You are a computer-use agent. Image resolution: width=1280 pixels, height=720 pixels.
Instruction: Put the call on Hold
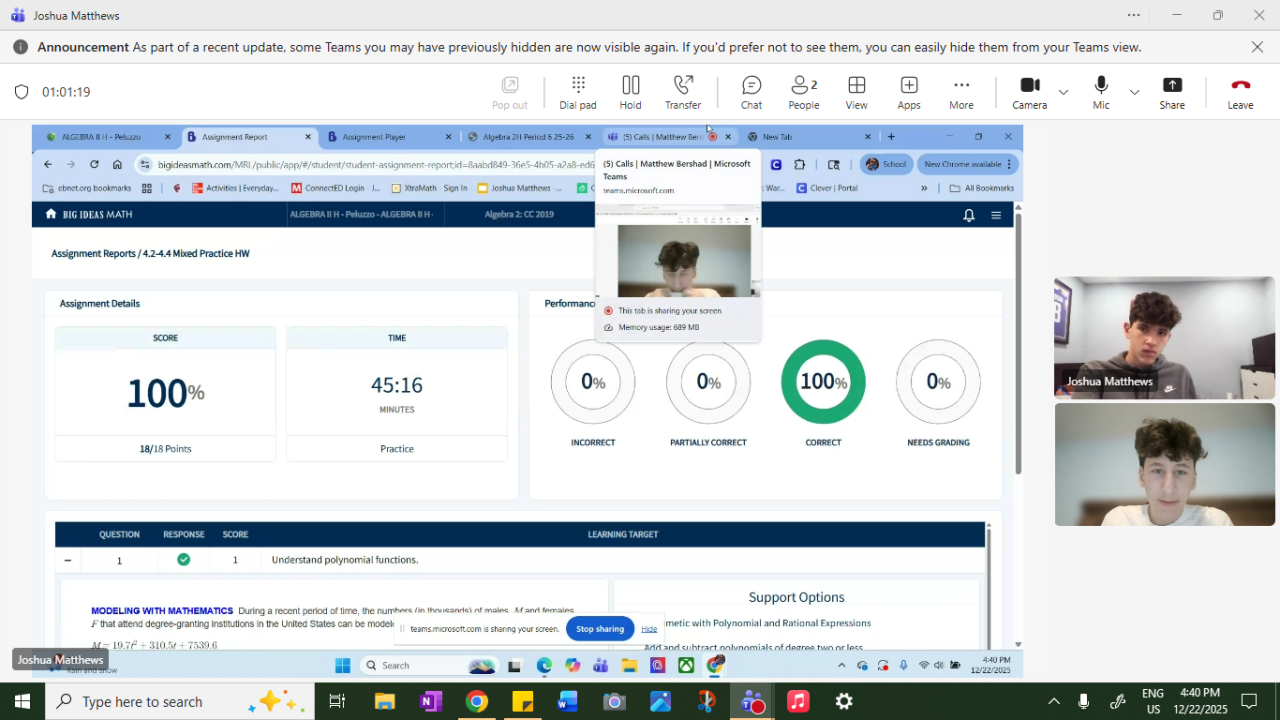630,91
